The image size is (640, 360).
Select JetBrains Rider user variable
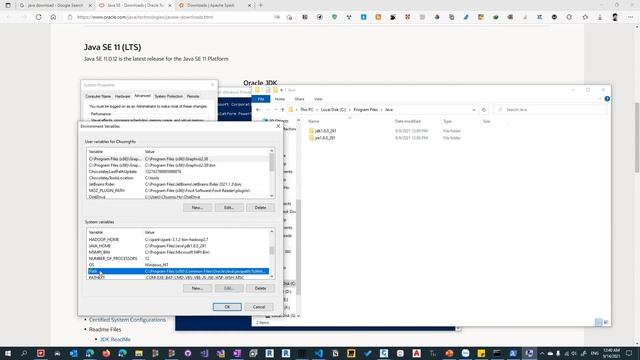(x=178, y=184)
